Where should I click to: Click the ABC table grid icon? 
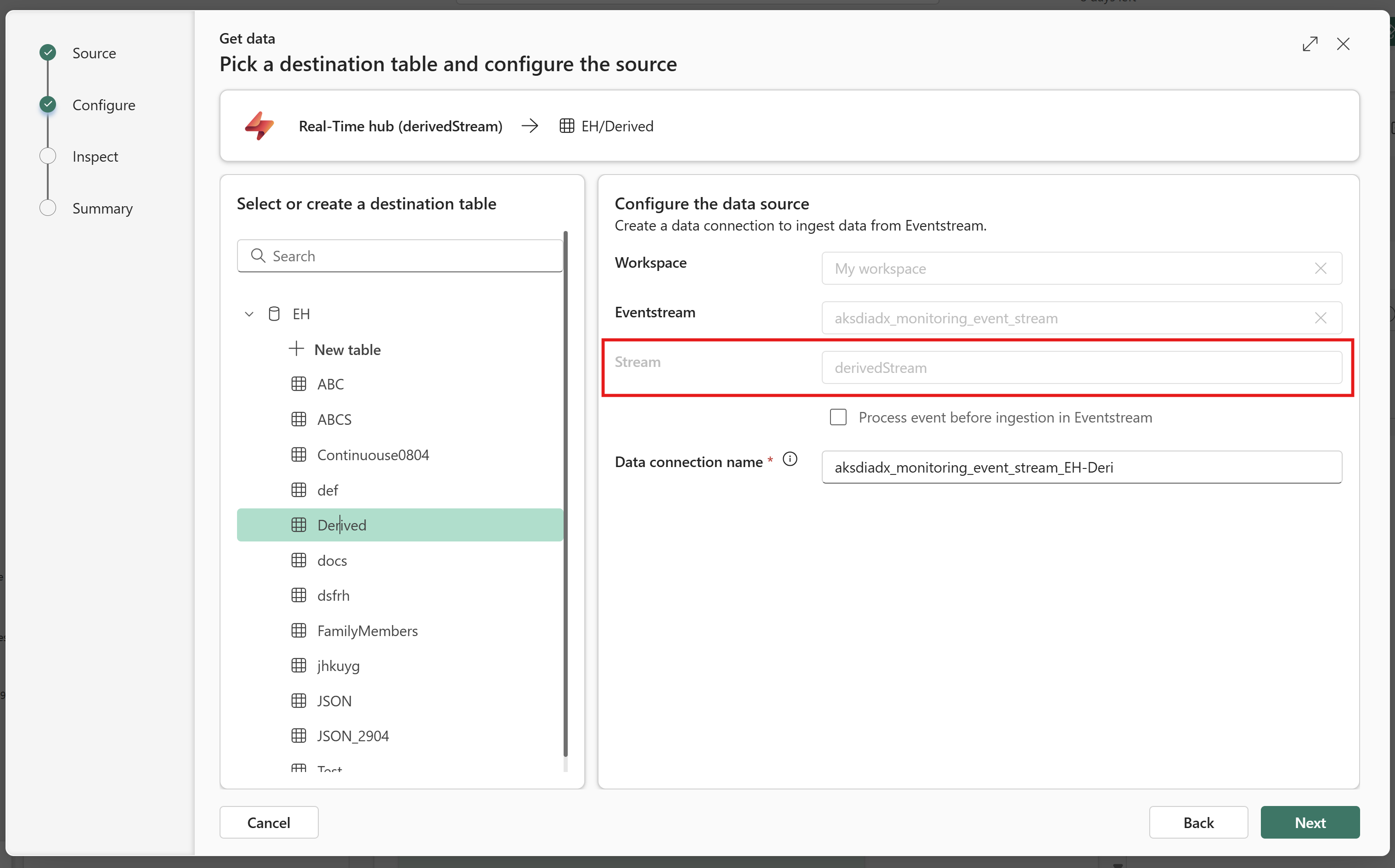click(x=299, y=384)
